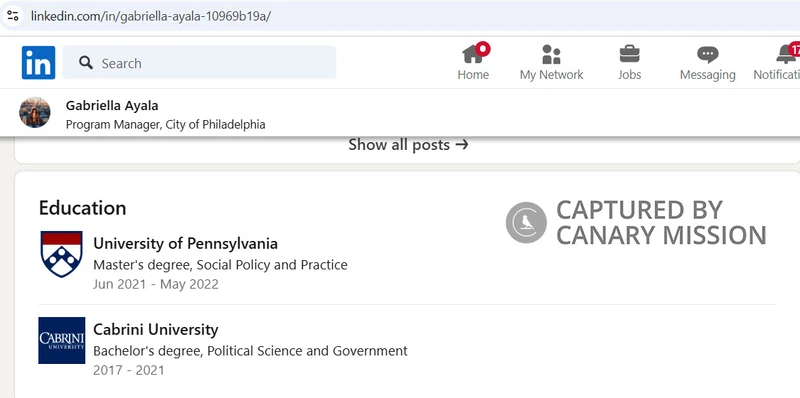Click the Cabrini University logo
This screenshot has height=398, width=800.
click(x=62, y=340)
